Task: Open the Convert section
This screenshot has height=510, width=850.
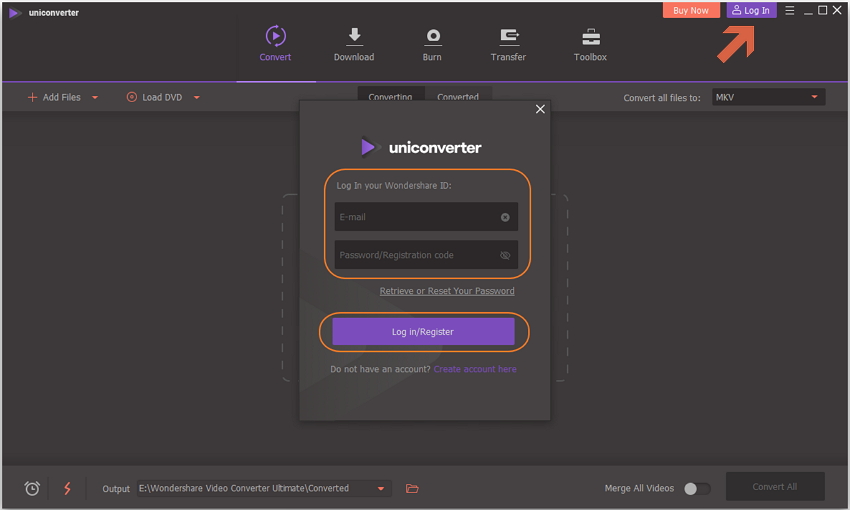Action: coord(275,44)
